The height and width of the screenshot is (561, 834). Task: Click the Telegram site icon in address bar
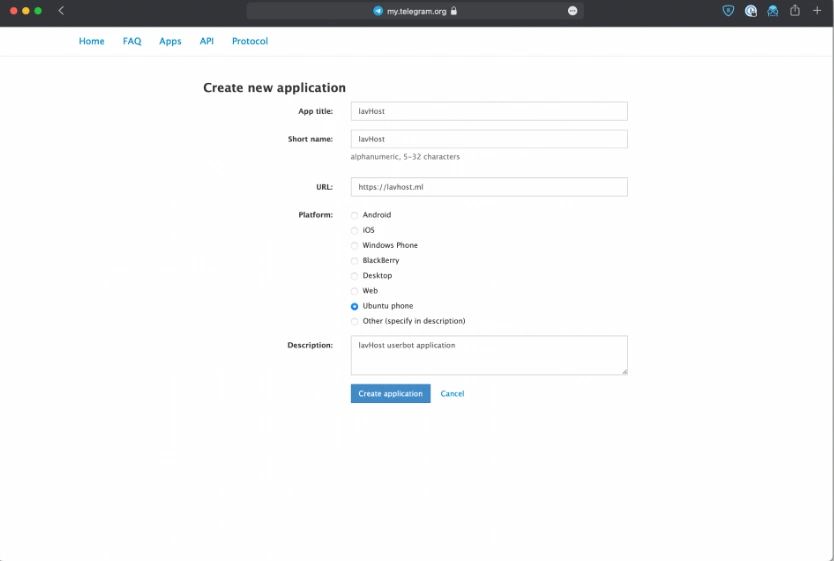(378, 11)
